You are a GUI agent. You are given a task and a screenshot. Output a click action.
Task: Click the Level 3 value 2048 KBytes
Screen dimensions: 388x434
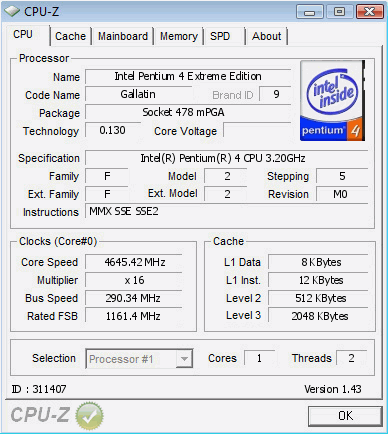point(318,316)
